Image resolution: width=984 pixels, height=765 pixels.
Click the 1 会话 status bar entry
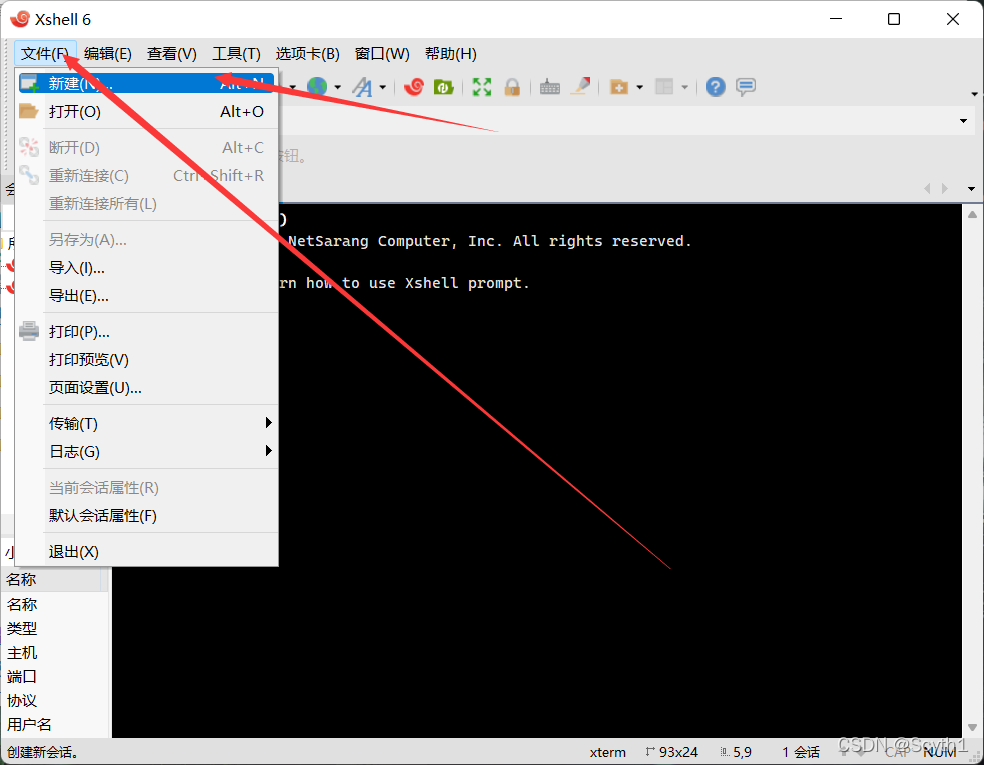[801, 752]
